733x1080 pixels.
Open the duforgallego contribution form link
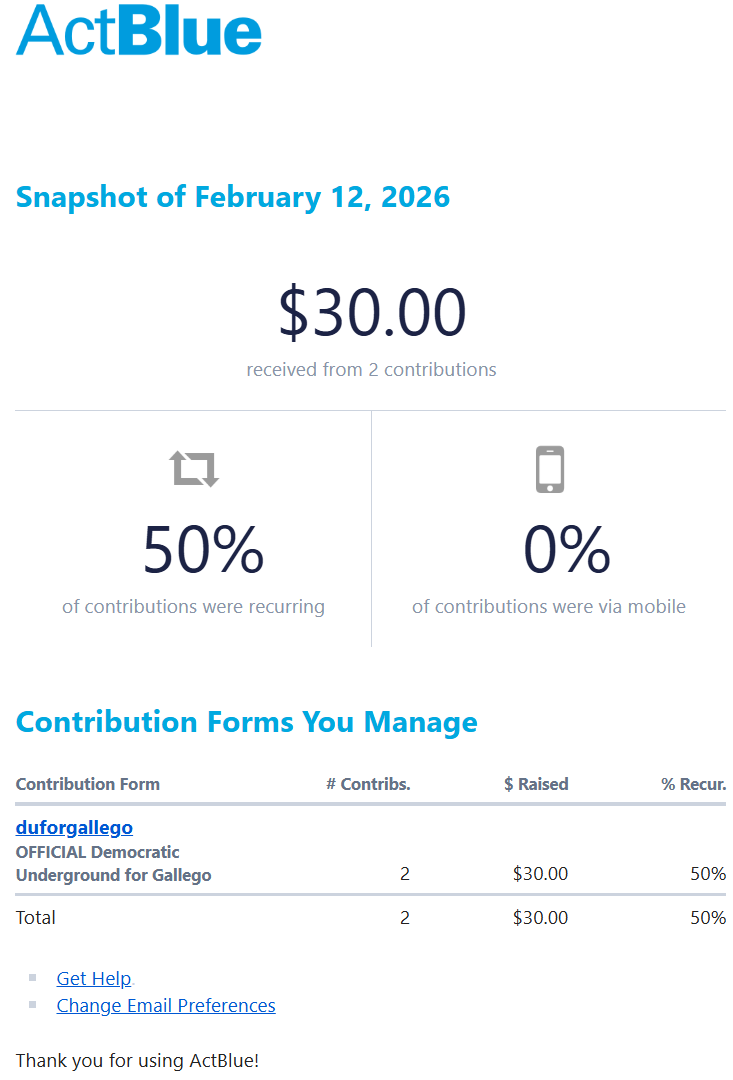point(74,827)
